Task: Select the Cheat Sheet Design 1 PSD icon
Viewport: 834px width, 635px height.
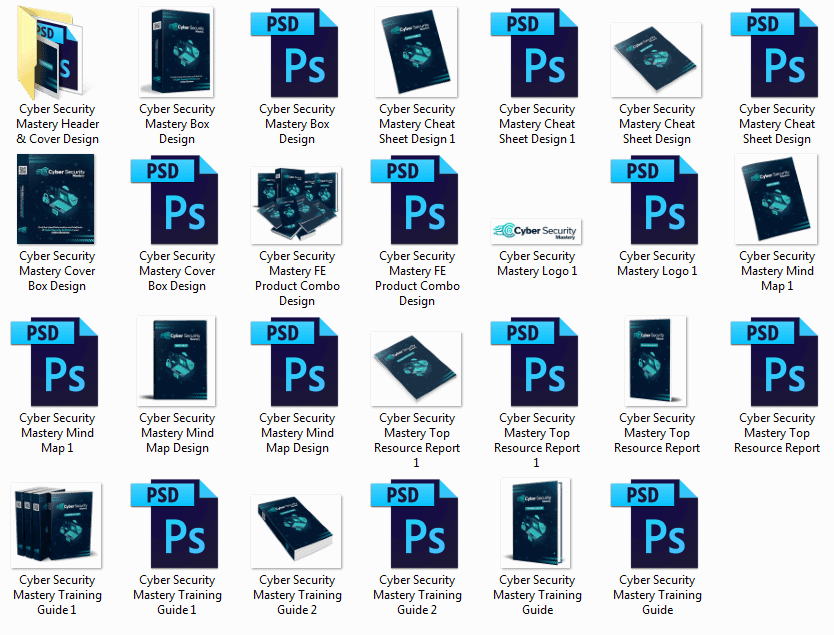Action: click(x=535, y=52)
